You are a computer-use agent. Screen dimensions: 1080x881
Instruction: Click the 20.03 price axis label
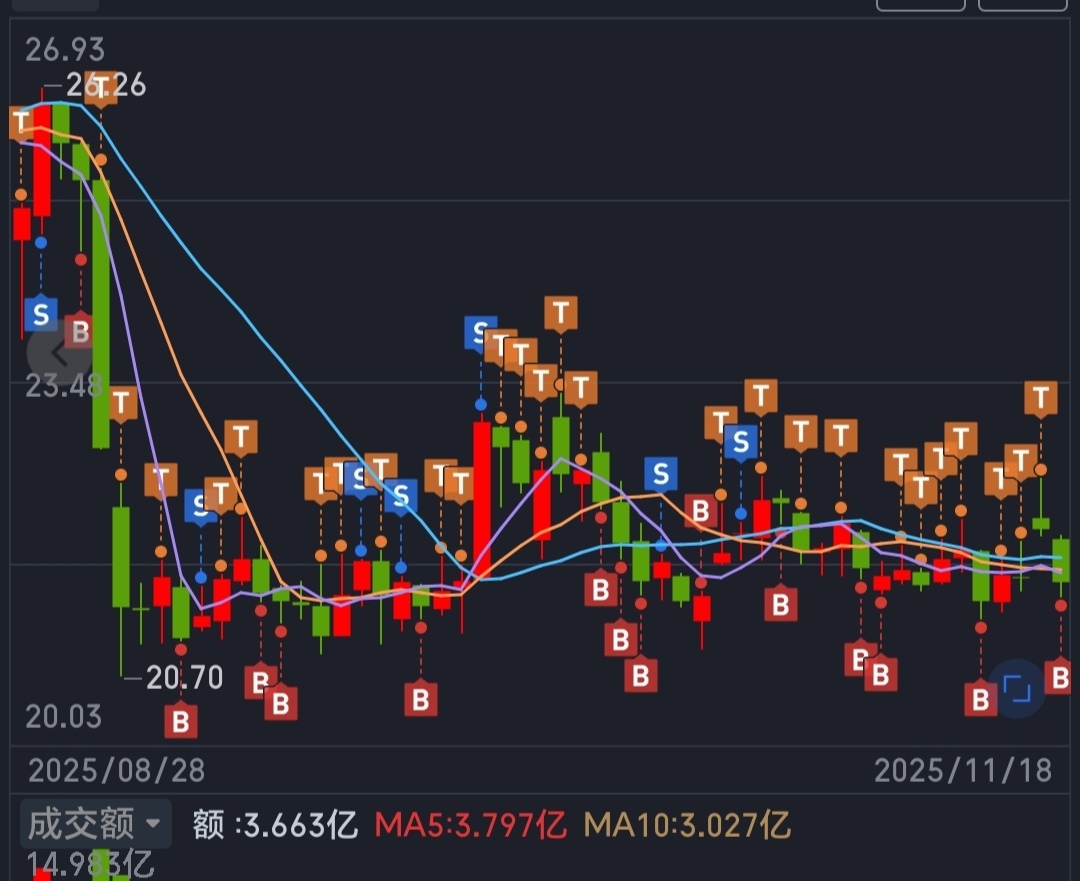[63, 717]
